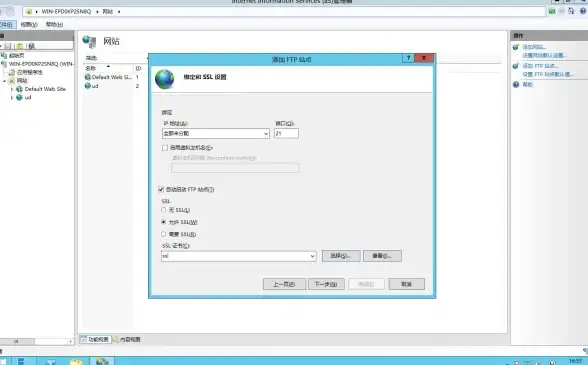
Task: Click the round Help icon at top-right toolbar
Action: [x=584, y=11]
